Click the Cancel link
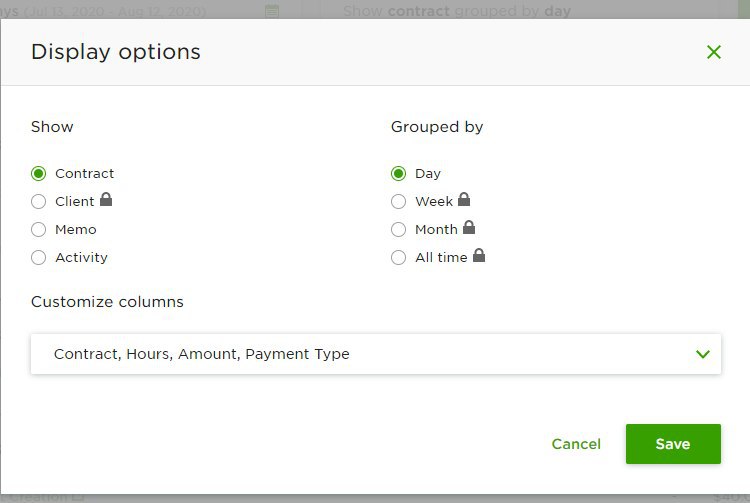 (576, 444)
